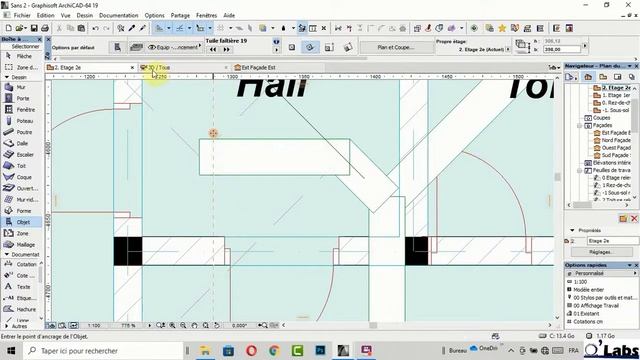Toggle the Equip layer eye button
Screen dimensions: 640x360
tap(174, 47)
